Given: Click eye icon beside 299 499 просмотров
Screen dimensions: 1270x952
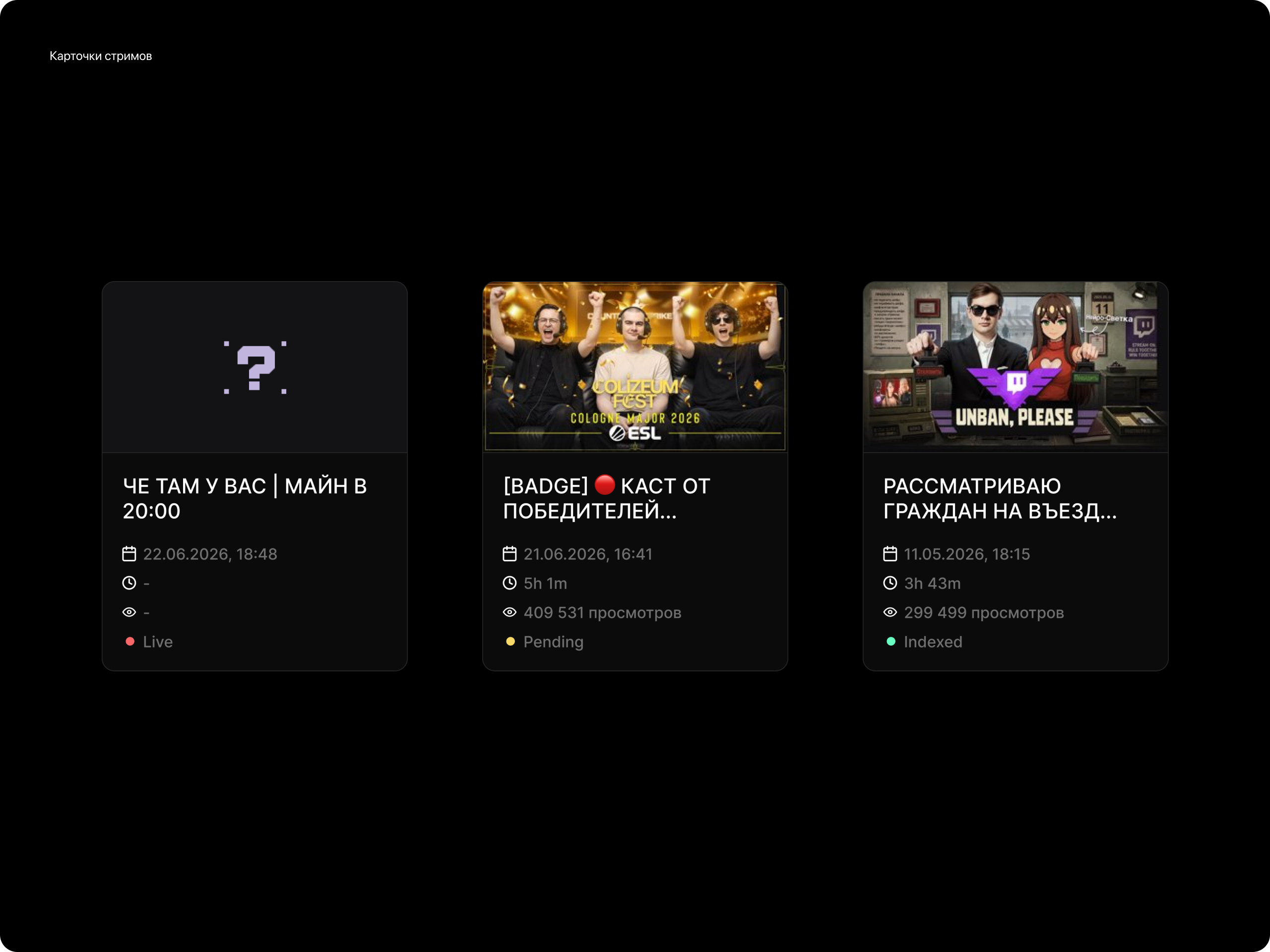Looking at the screenshot, I should 890,612.
